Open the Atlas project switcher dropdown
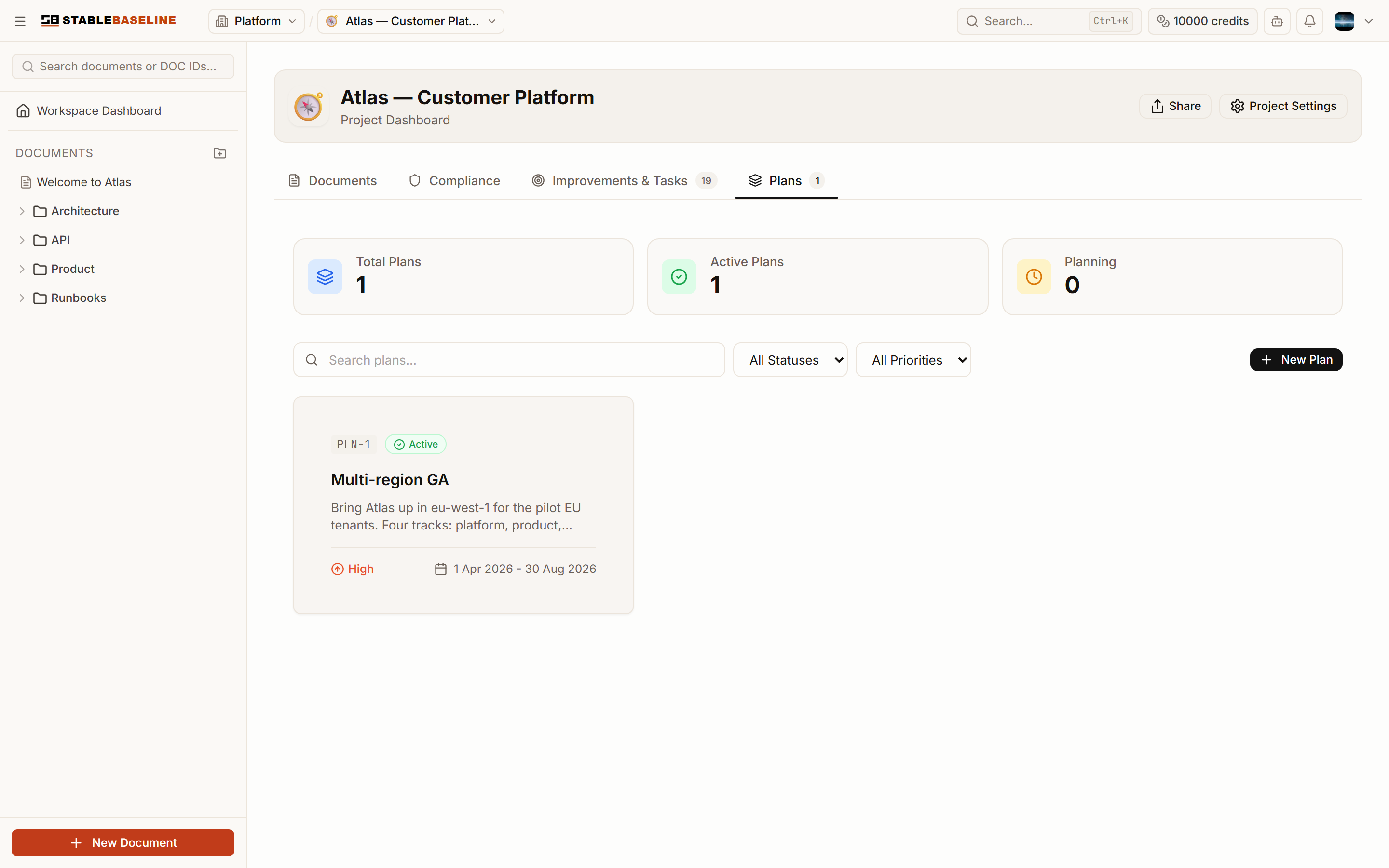 coord(410,21)
